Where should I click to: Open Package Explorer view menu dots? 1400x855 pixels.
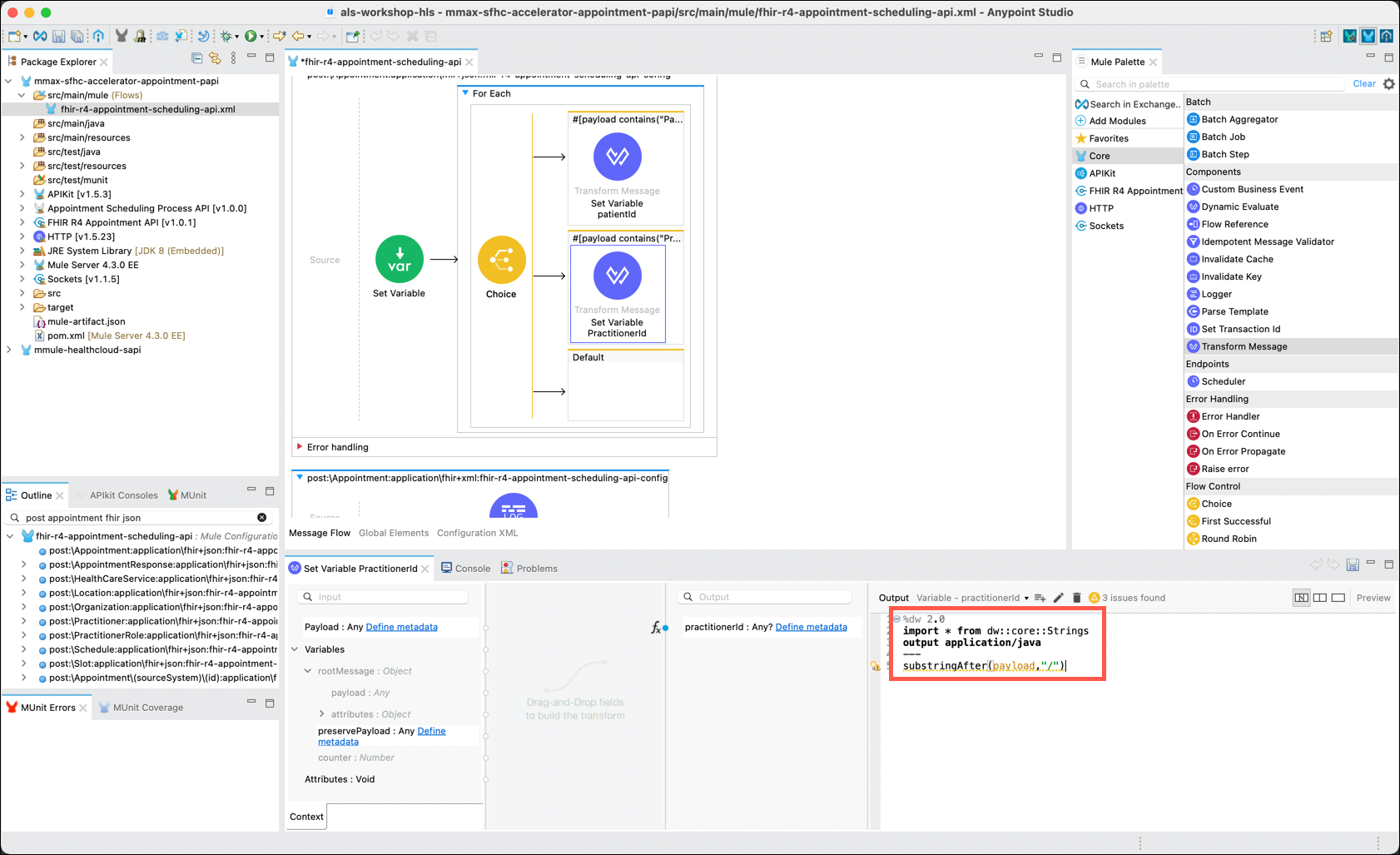233,58
